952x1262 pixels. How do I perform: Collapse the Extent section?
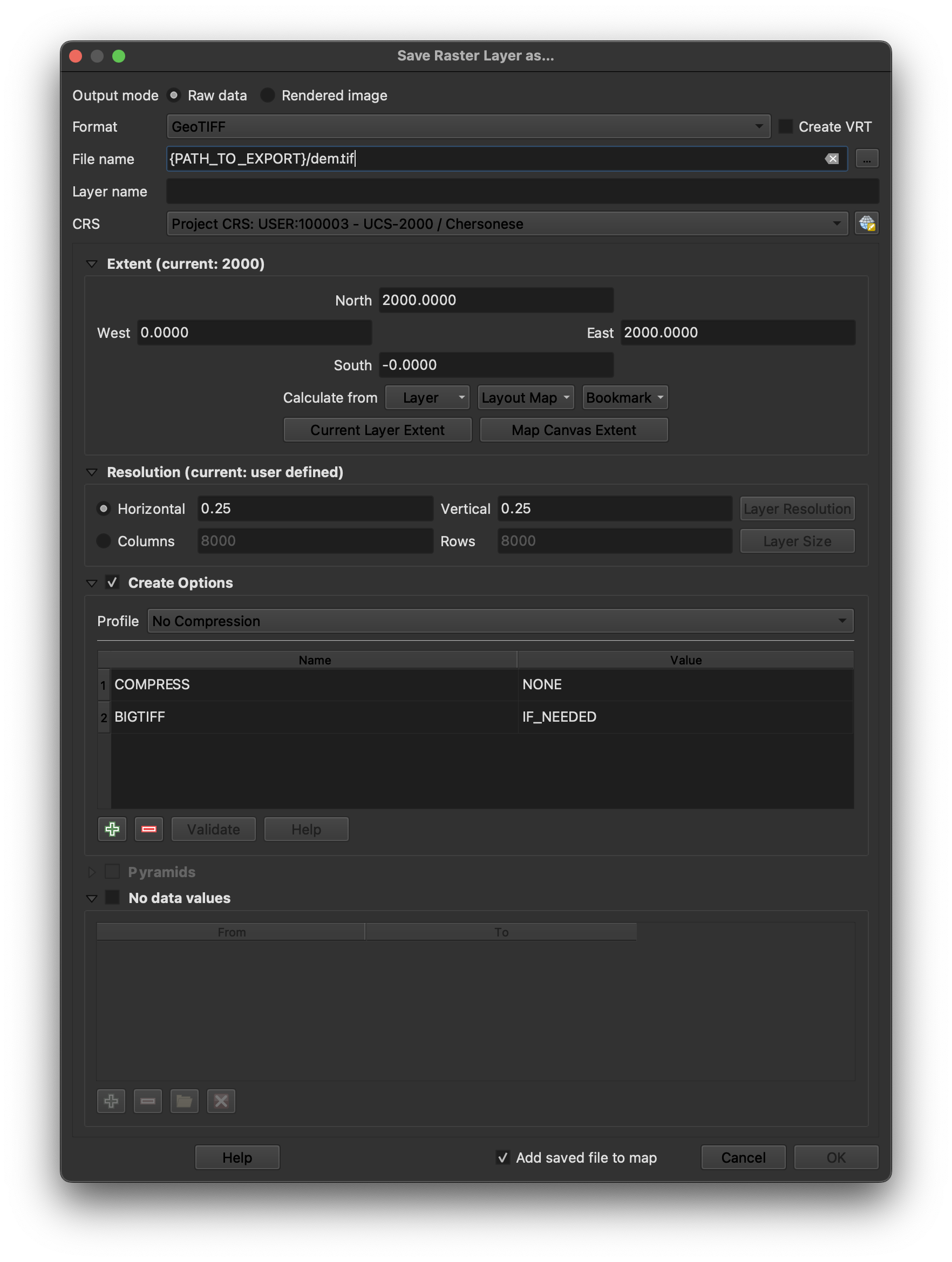91,263
